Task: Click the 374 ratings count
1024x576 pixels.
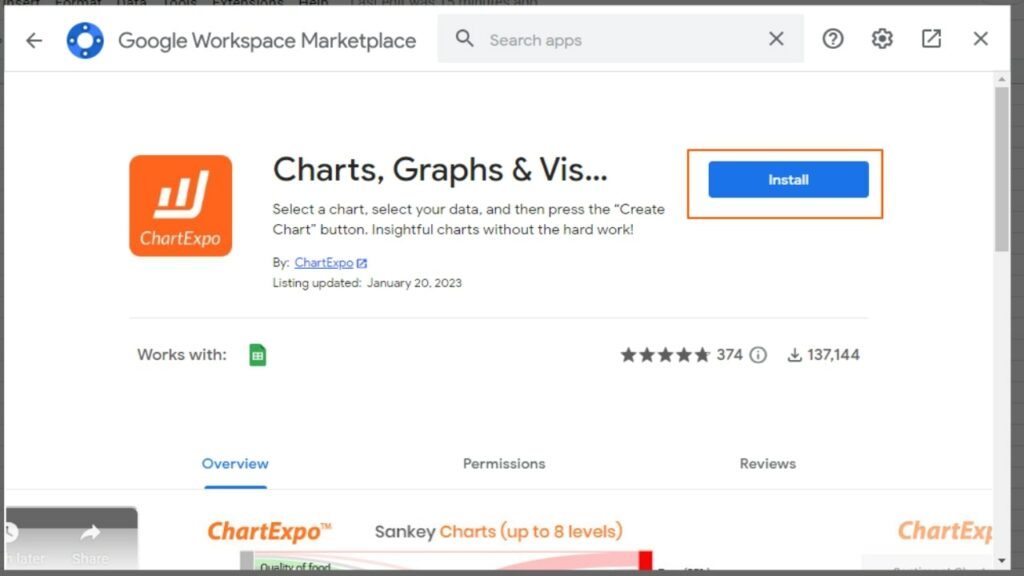Action: click(729, 355)
